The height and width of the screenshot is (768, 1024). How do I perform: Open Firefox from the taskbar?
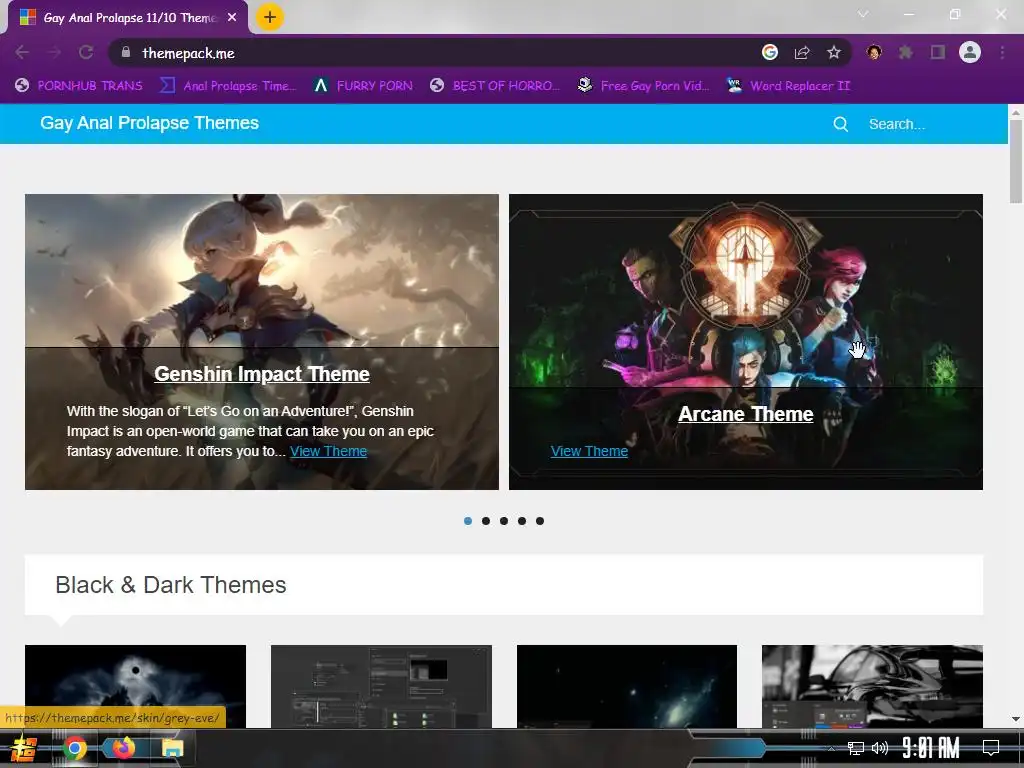(x=123, y=747)
